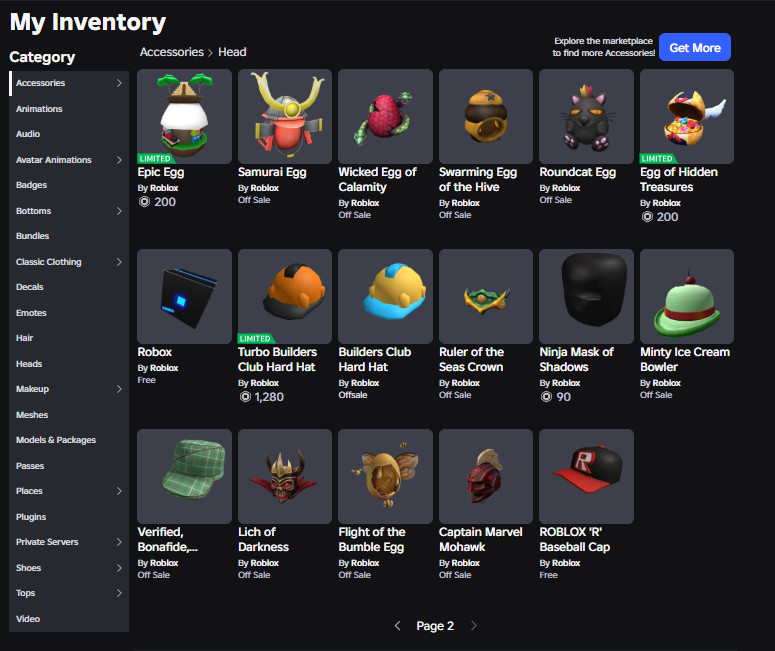775x651 pixels.
Task: Expand the Private Servers category chevron
Action: (119, 542)
